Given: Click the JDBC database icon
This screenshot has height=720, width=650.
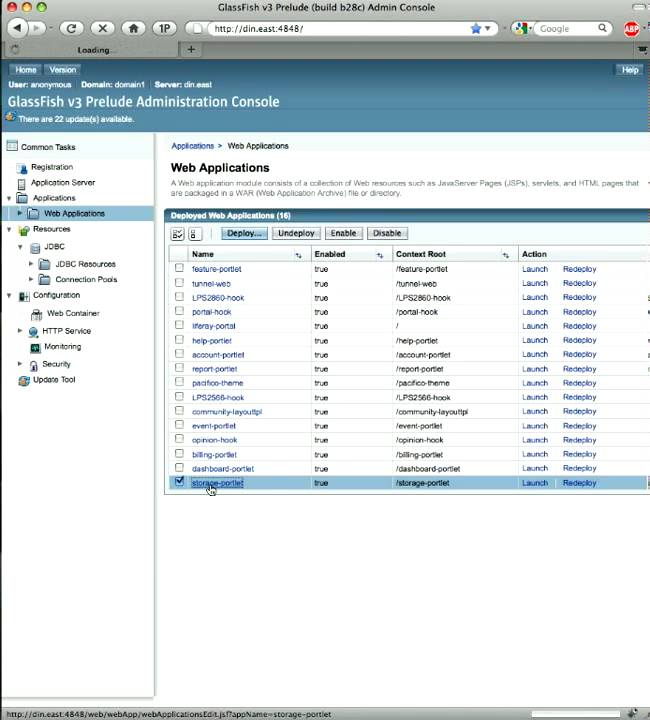Looking at the screenshot, I should pyautogui.click(x=35, y=248).
